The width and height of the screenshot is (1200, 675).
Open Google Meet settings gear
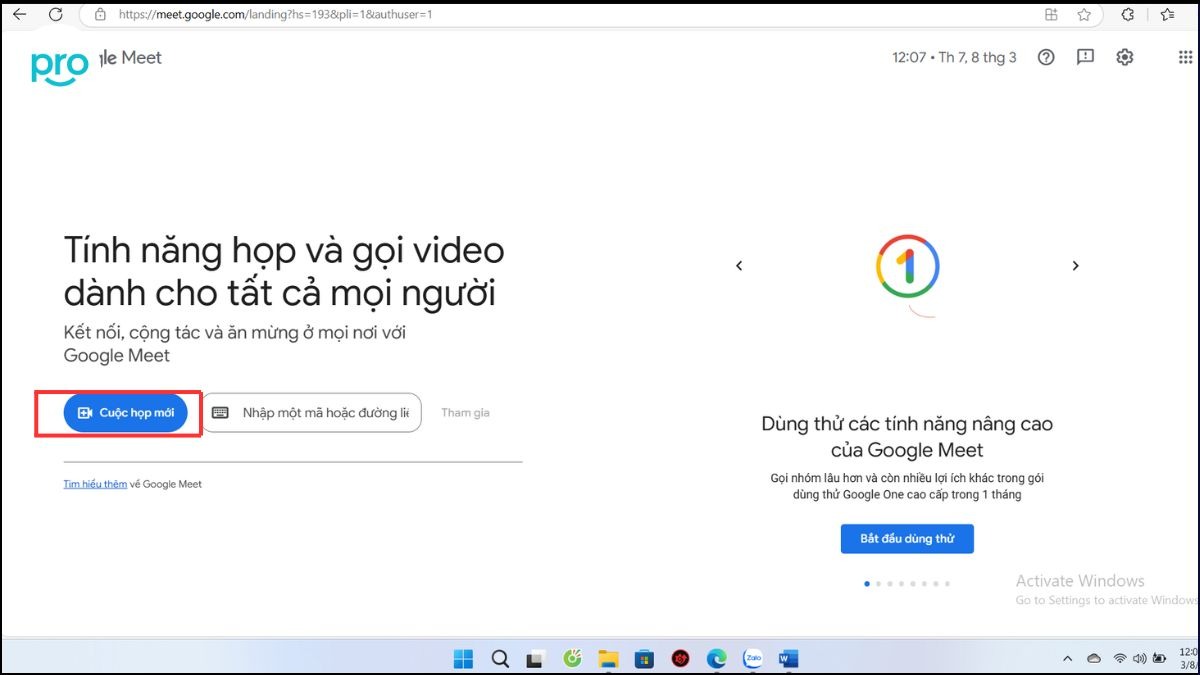1125,57
